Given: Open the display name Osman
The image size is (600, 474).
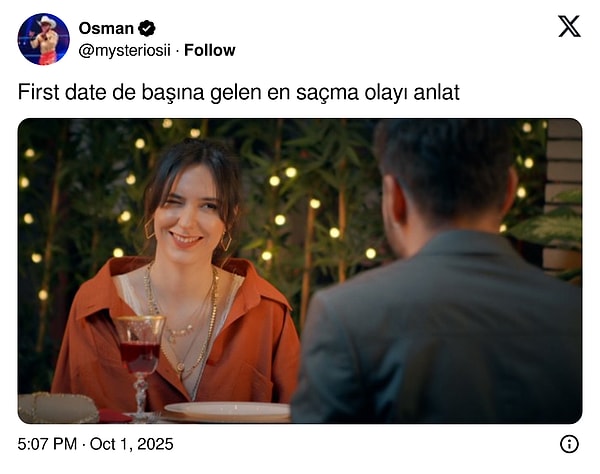Looking at the screenshot, I should (106, 29).
